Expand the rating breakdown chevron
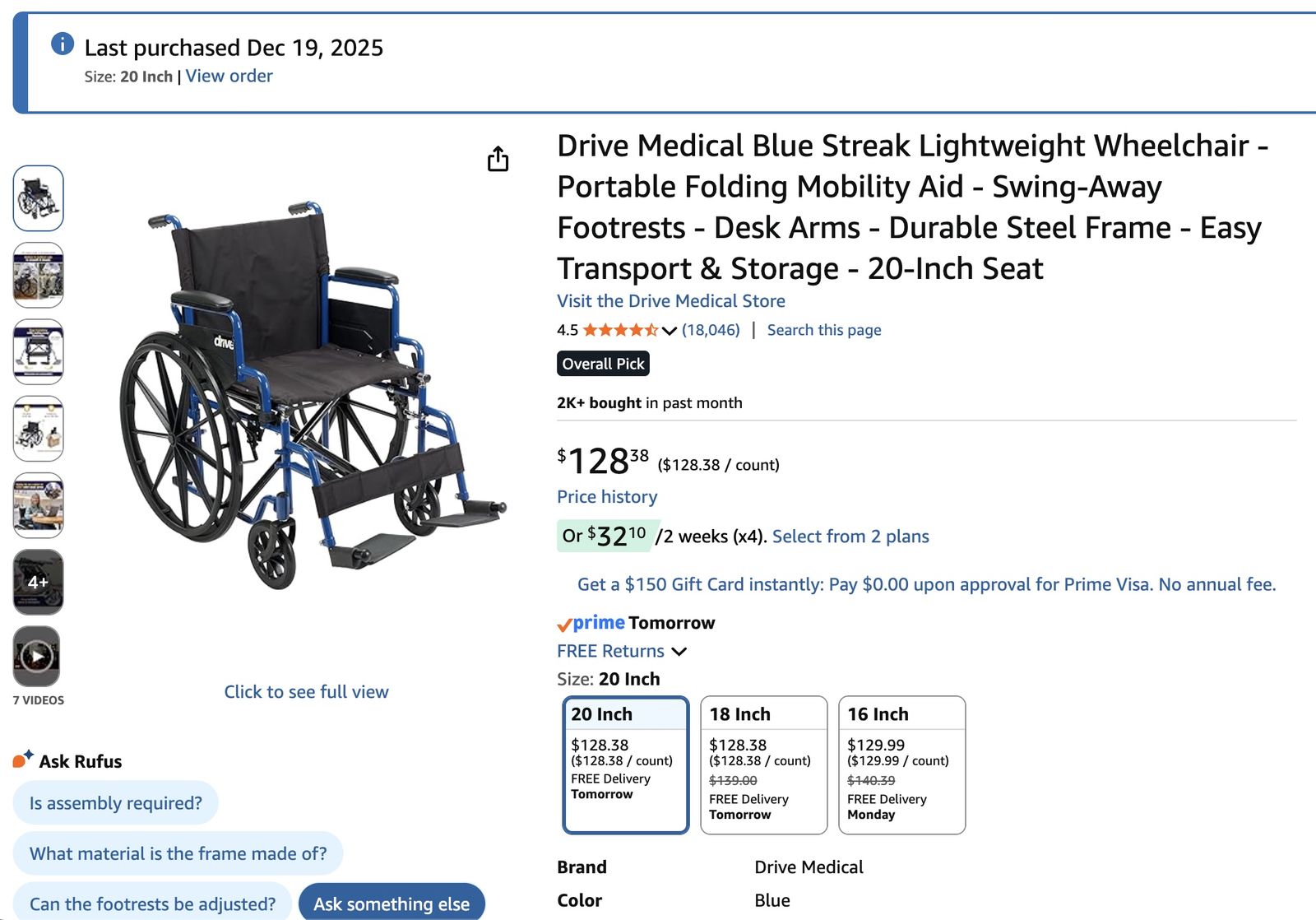 click(670, 331)
